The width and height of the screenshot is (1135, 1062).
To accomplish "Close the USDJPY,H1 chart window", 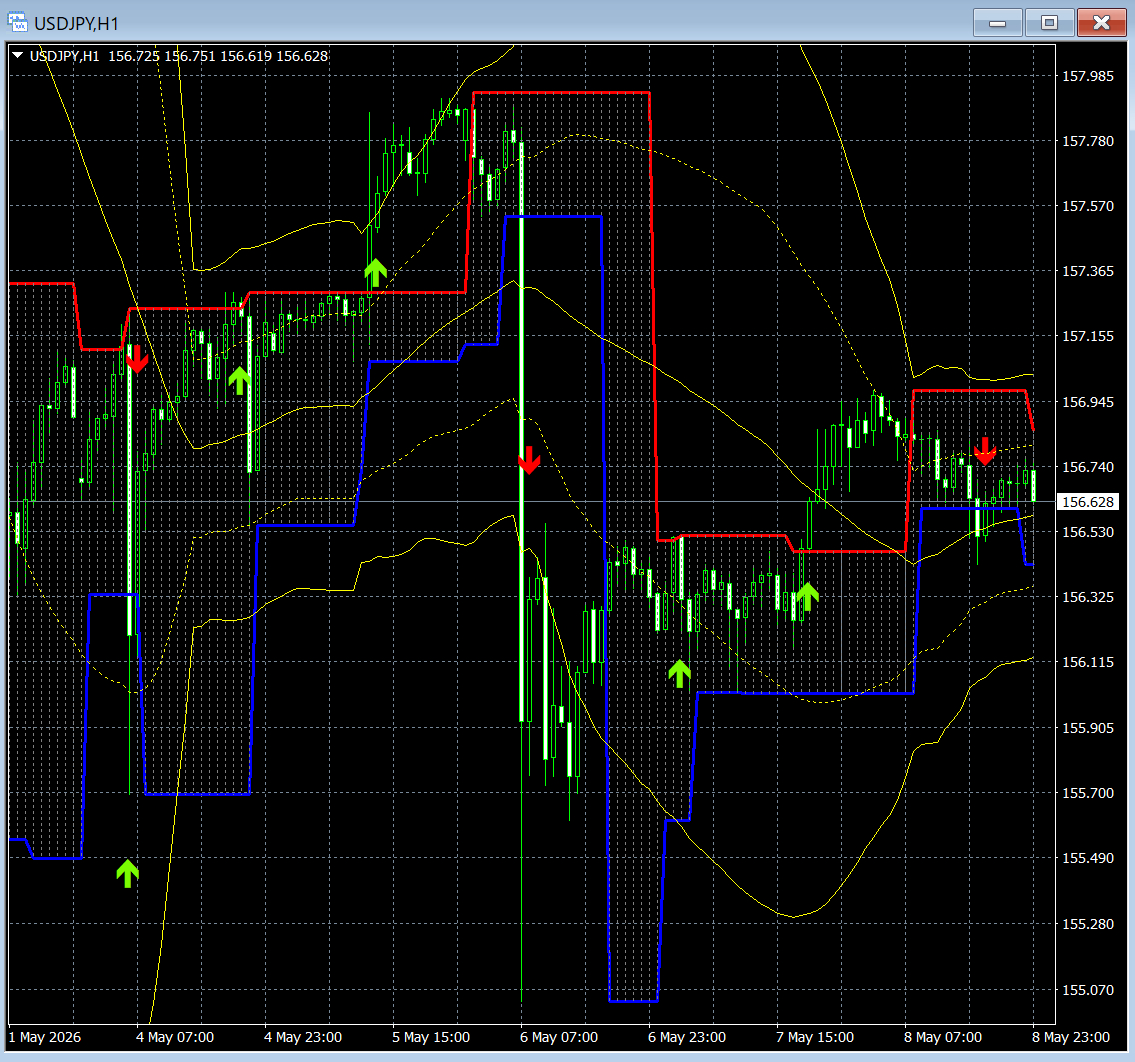I will (x=1101, y=22).
